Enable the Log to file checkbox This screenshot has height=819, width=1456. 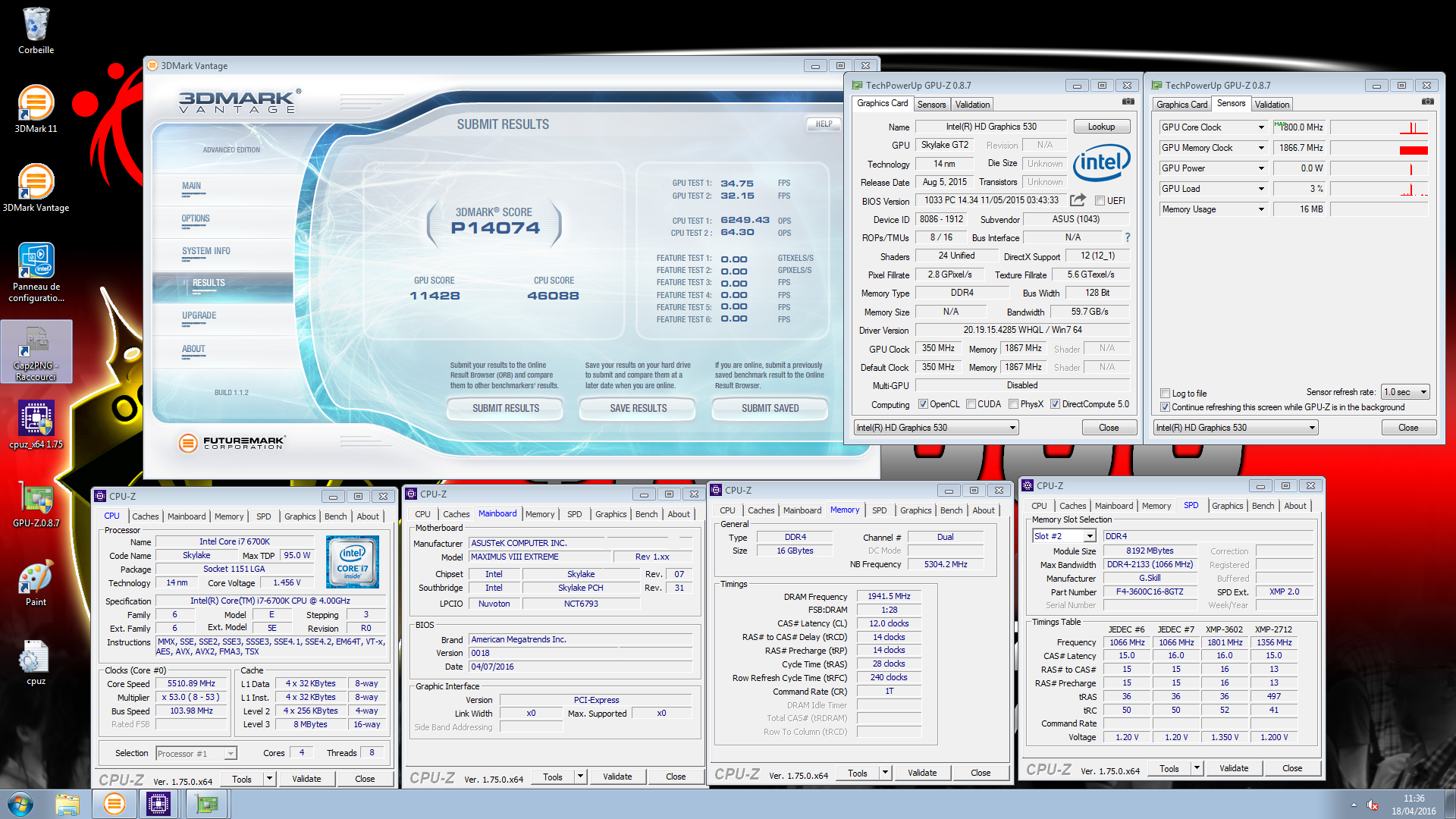pyautogui.click(x=1165, y=394)
